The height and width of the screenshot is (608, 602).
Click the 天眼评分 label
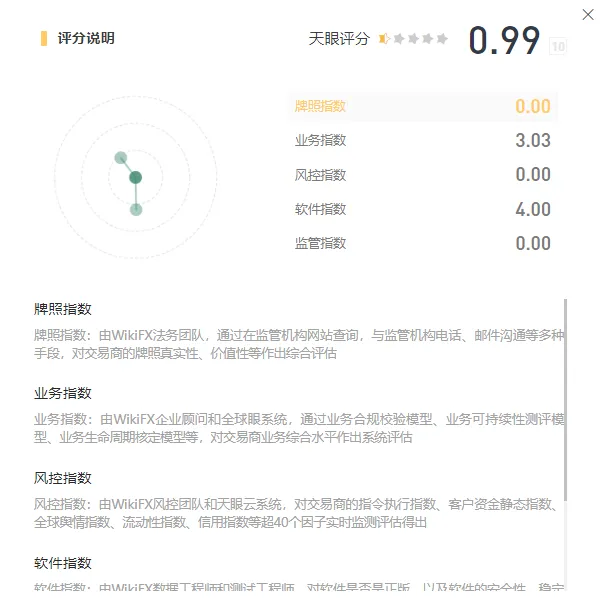(x=339, y=38)
